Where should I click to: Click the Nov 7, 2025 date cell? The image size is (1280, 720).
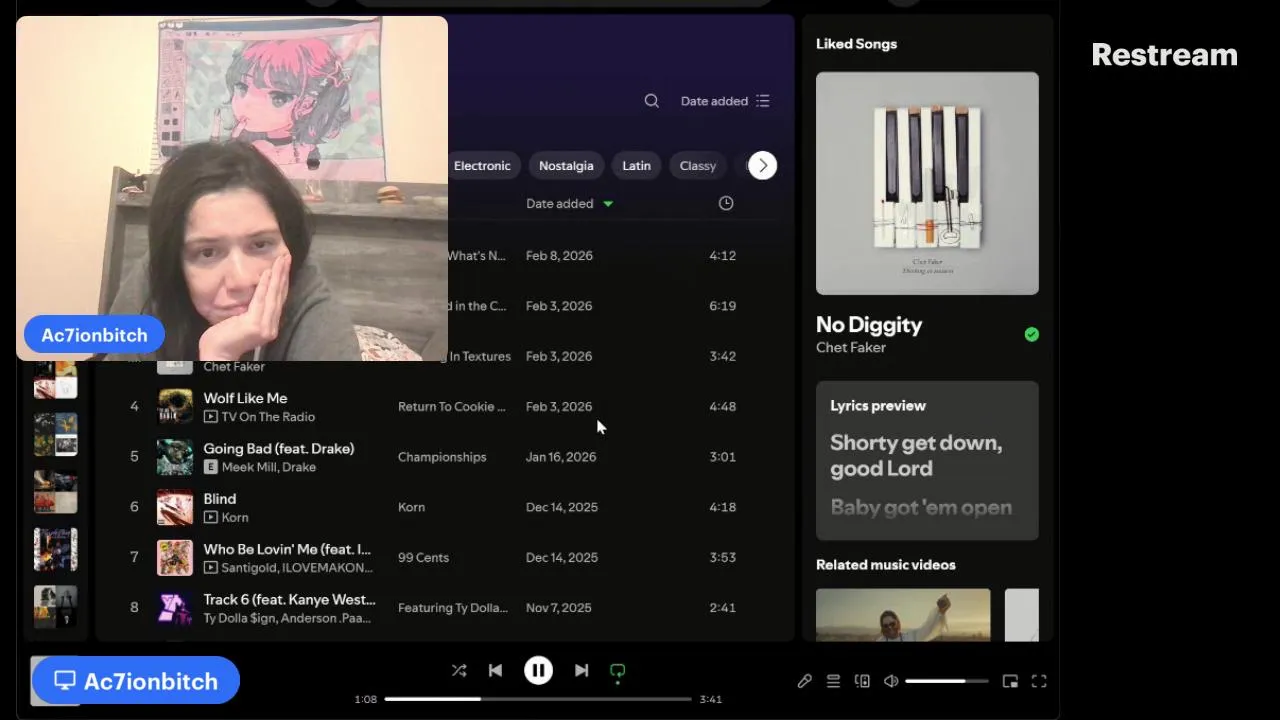coord(559,607)
